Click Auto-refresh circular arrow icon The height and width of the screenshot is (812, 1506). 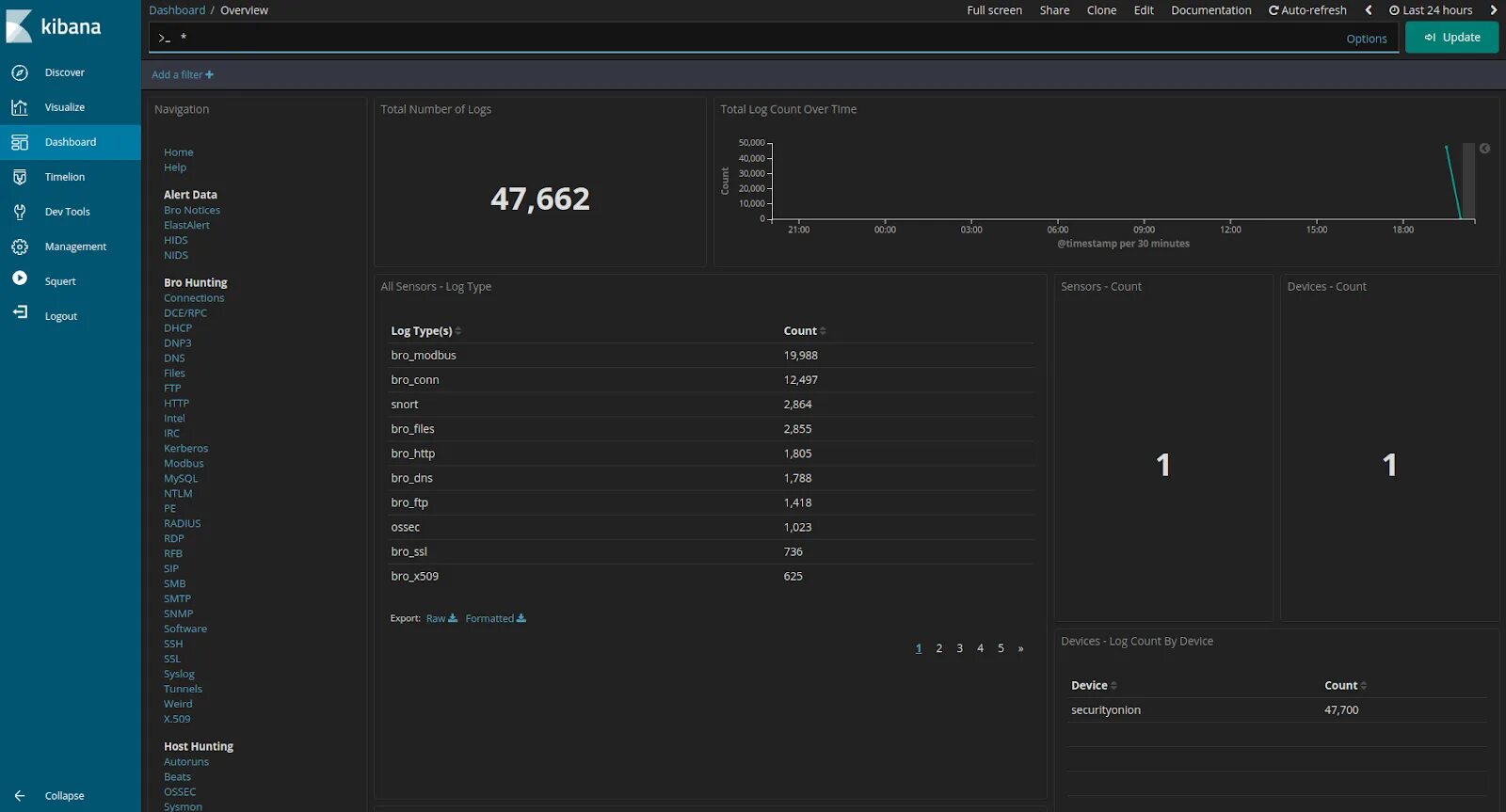[1274, 10]
